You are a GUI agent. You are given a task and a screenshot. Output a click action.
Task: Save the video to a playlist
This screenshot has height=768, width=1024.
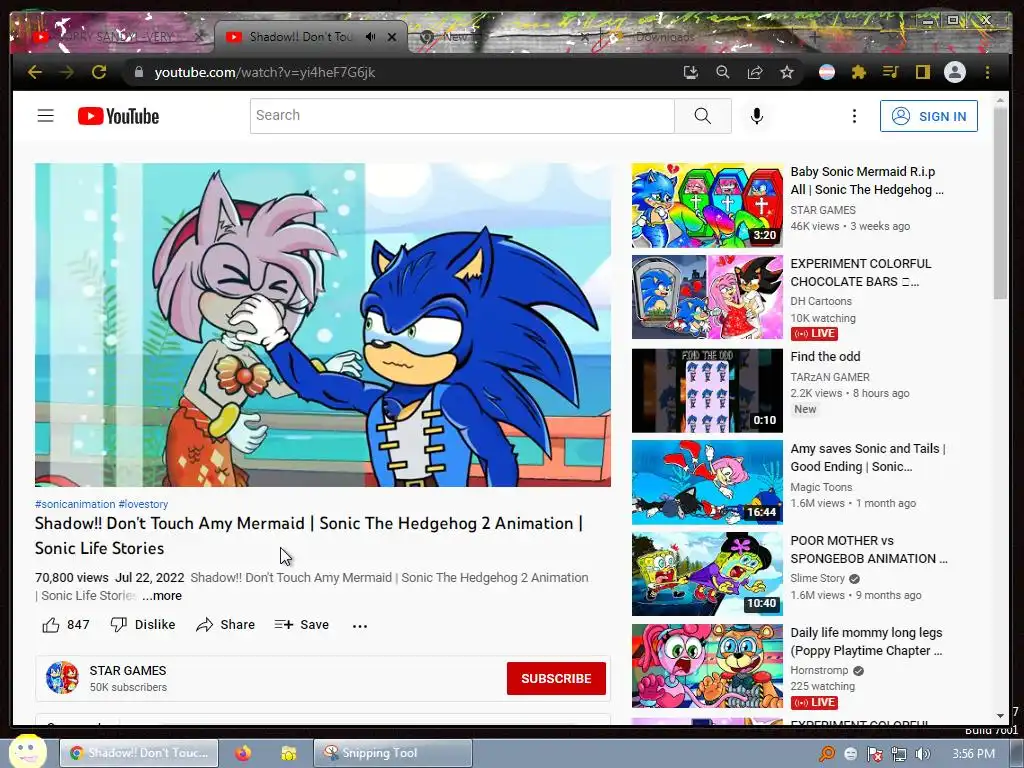coord(302,625)
